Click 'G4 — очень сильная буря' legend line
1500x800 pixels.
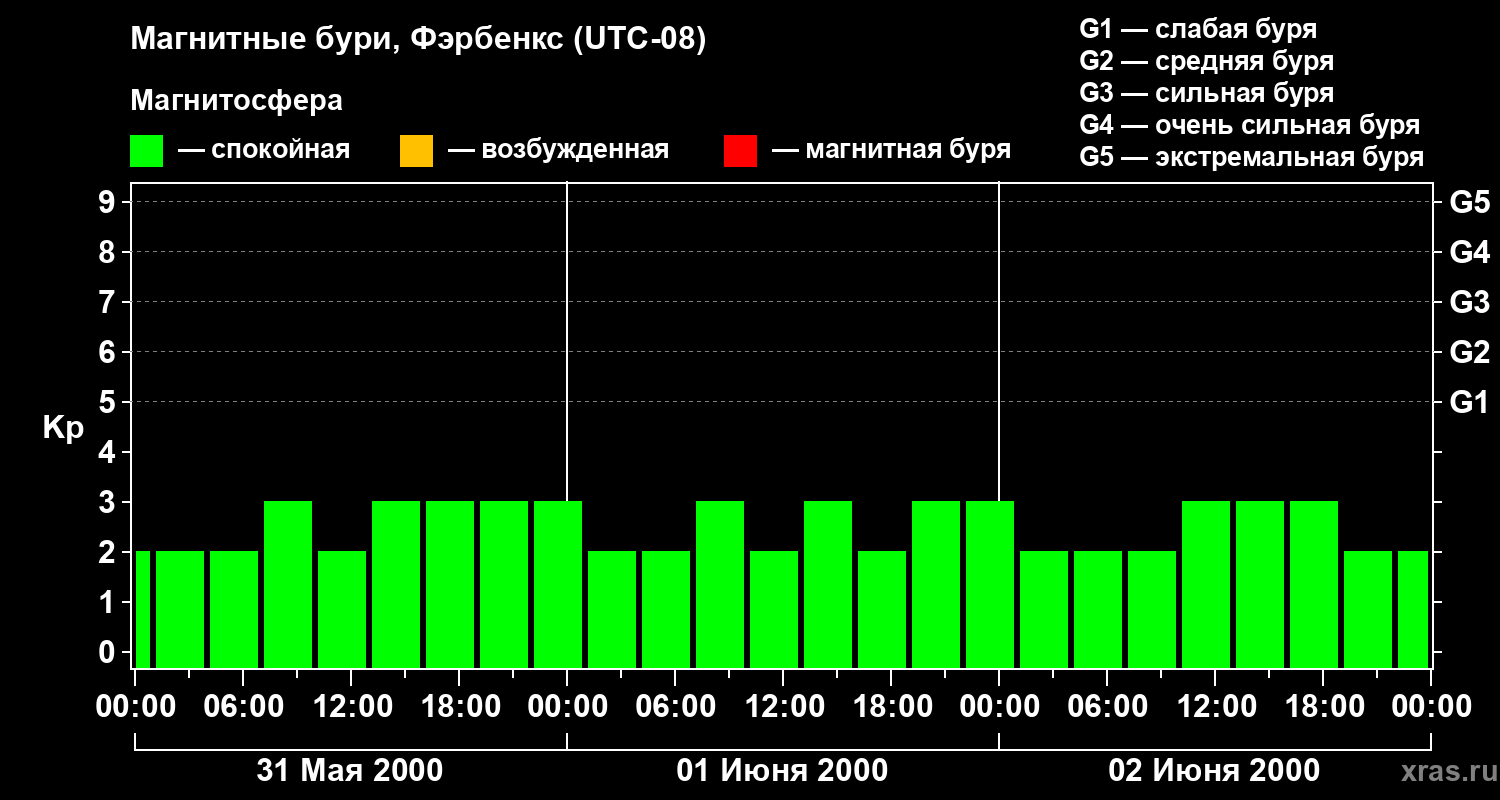tap(1249, 125)
